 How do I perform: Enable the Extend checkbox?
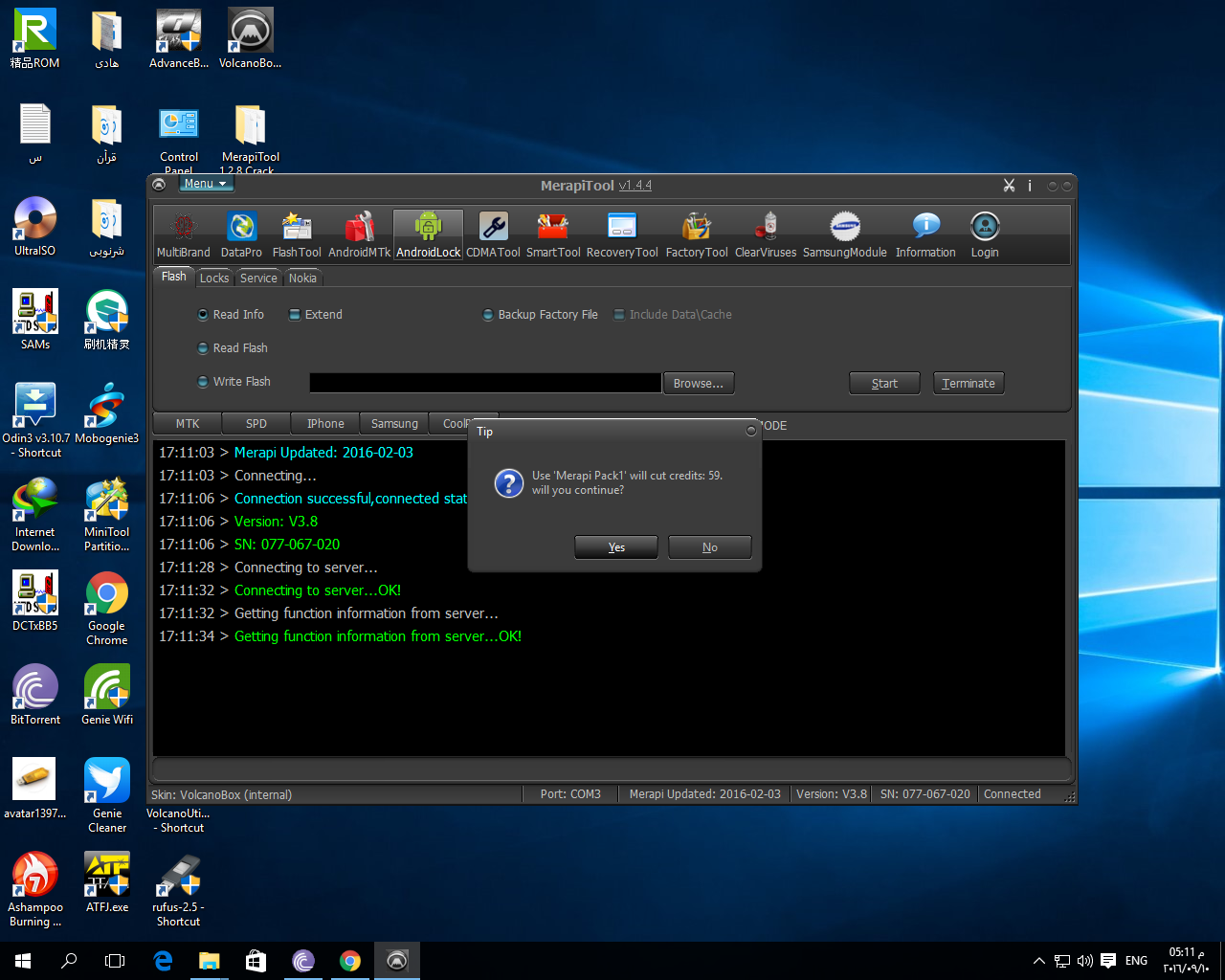pyautogui.click(x=316, y=315)
